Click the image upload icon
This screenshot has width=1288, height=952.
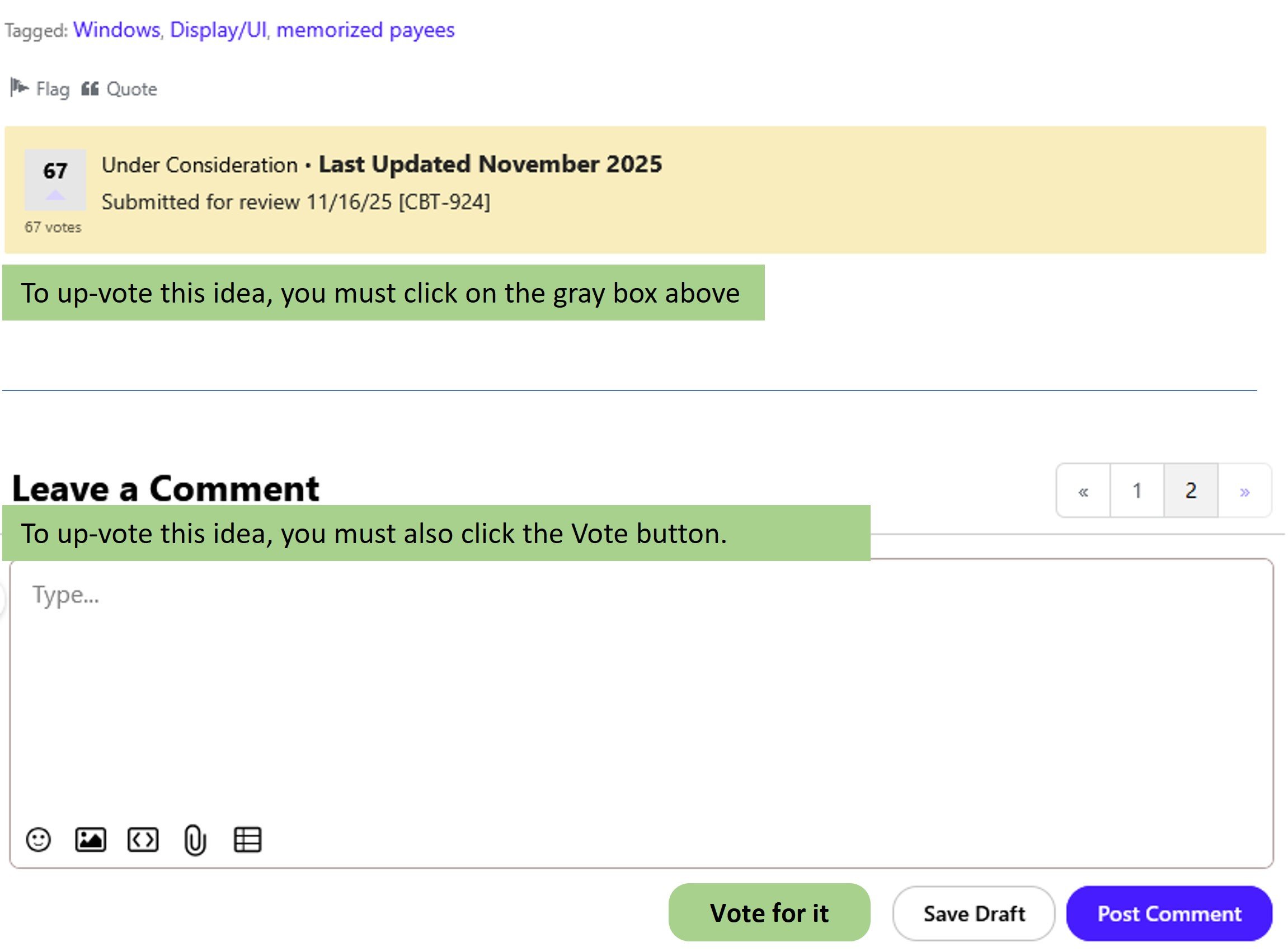[91, 840]
